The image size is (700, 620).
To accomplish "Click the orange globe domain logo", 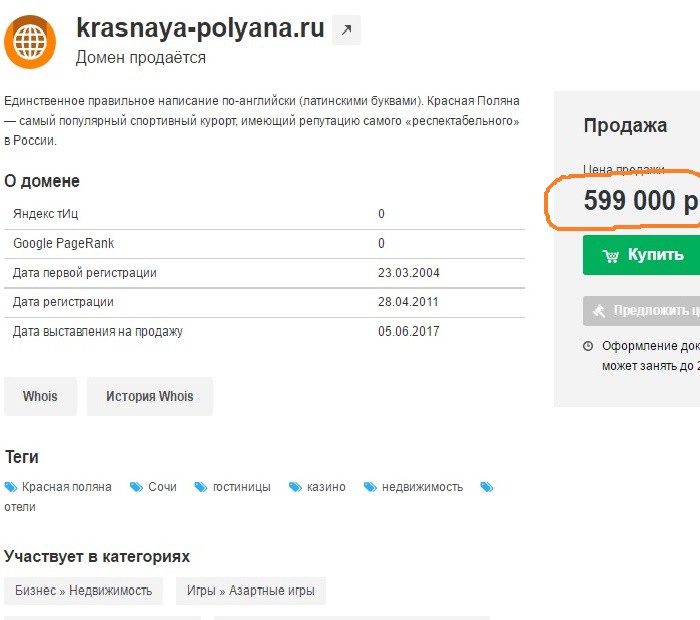I will click(30, 41).
